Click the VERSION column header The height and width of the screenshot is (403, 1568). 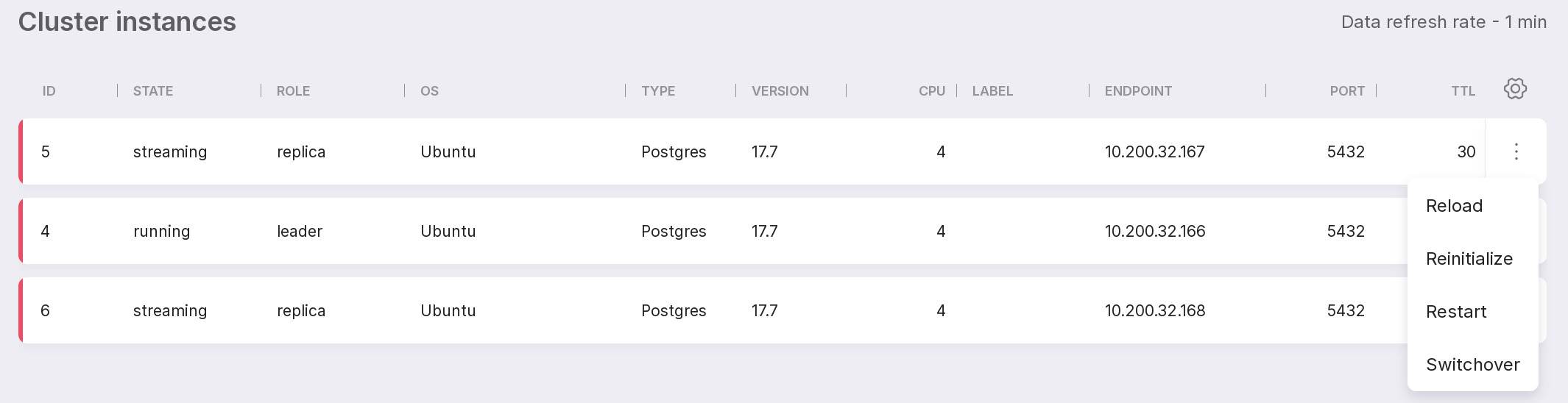pos(780,91)
